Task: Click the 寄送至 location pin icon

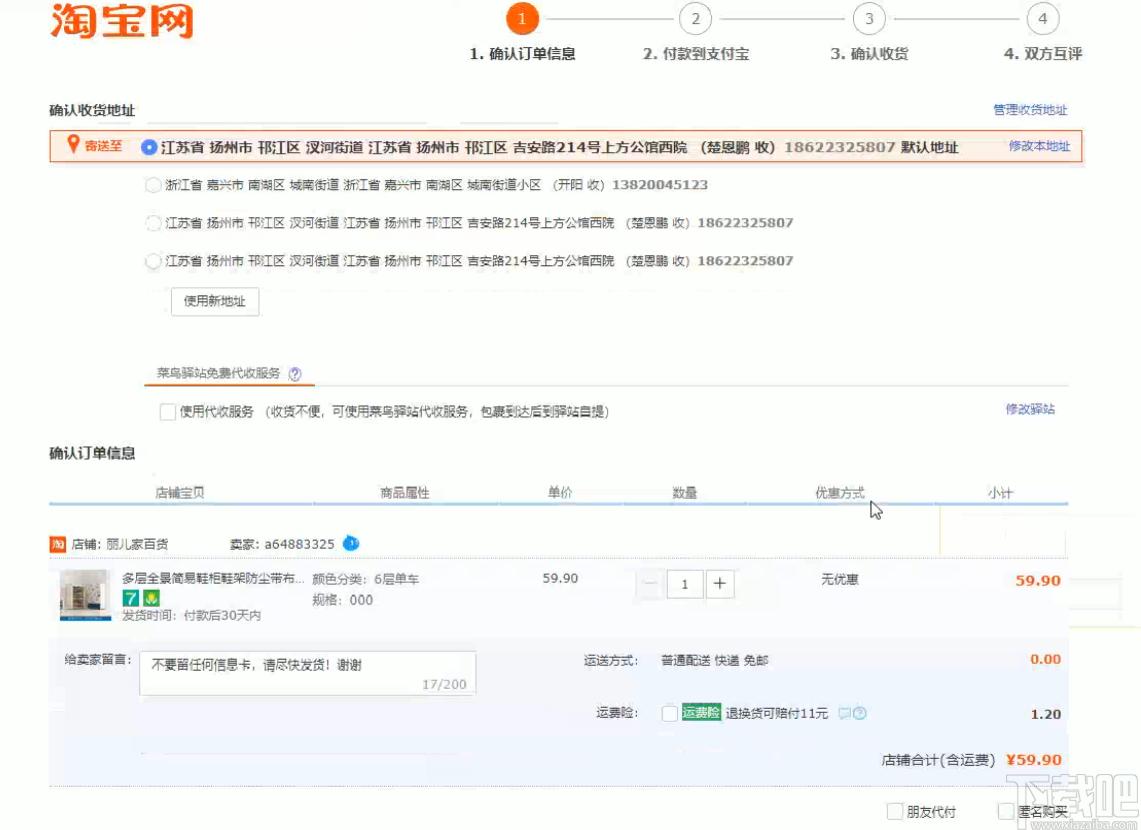Action: click(x=73, y=144)
